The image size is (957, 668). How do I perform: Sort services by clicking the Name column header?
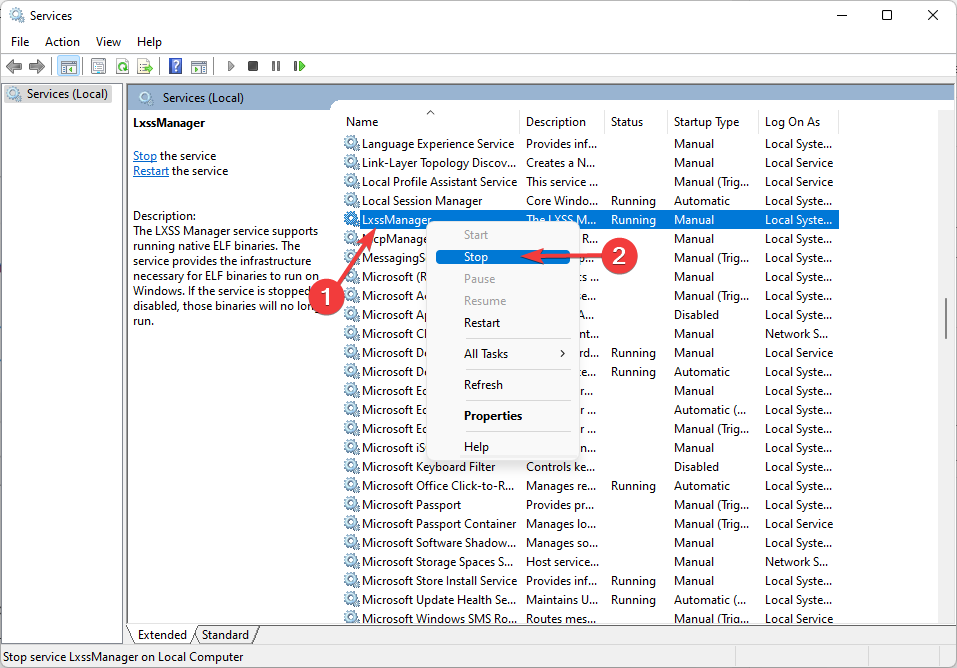[x=362, y=121]
